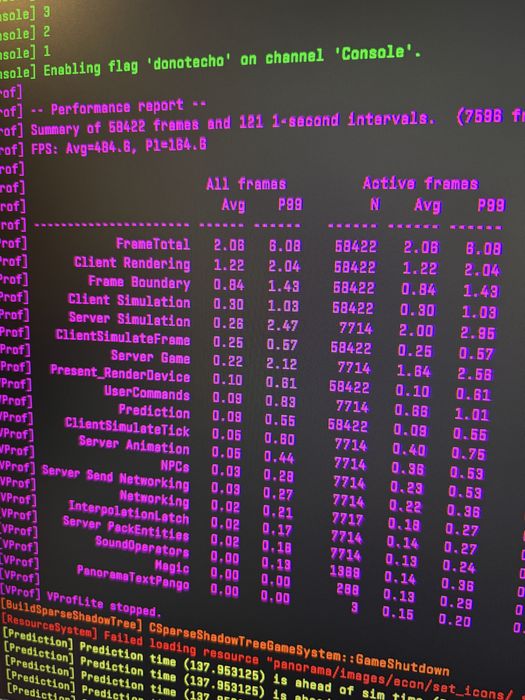Select the Server PackEntities row label

pyautogui.click(x=126, y=528)
